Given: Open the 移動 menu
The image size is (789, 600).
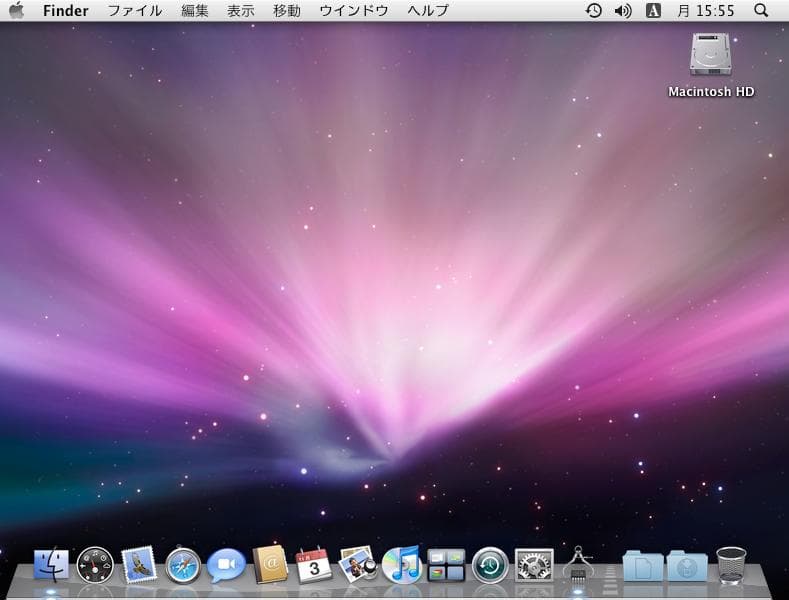Looking at the screenshot, I should click(287, 11).
